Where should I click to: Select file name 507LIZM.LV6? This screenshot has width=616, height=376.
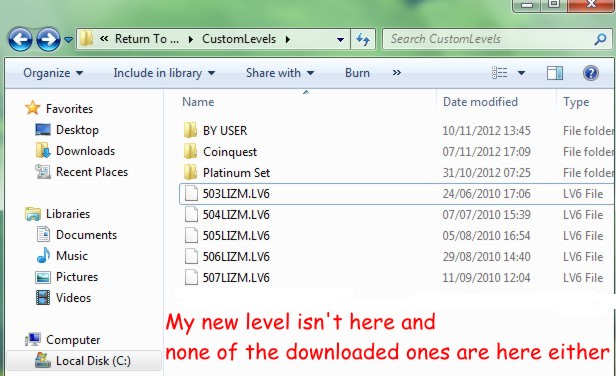(236, 278)
